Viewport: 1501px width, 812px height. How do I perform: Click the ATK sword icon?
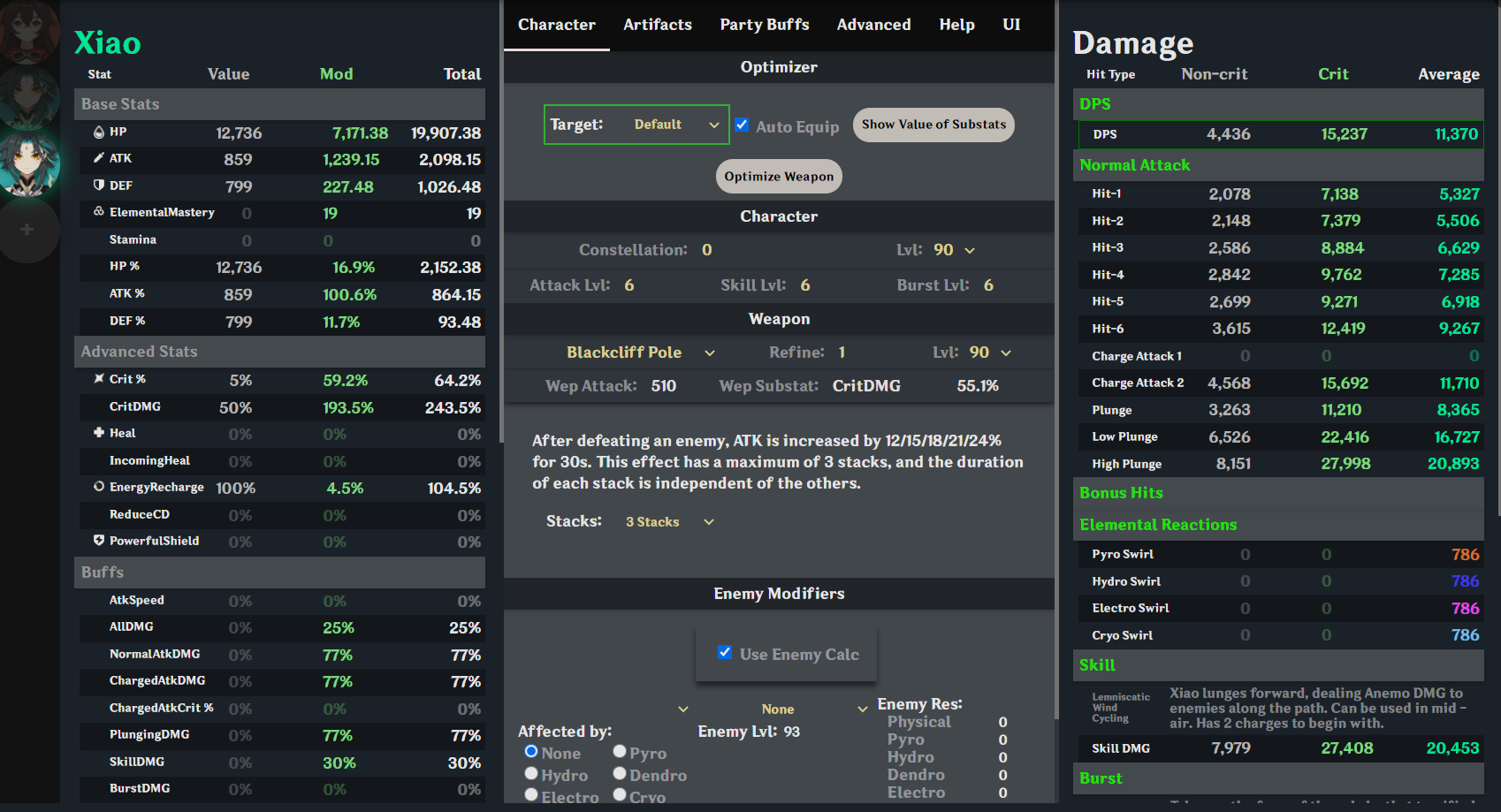coord(99,158)
